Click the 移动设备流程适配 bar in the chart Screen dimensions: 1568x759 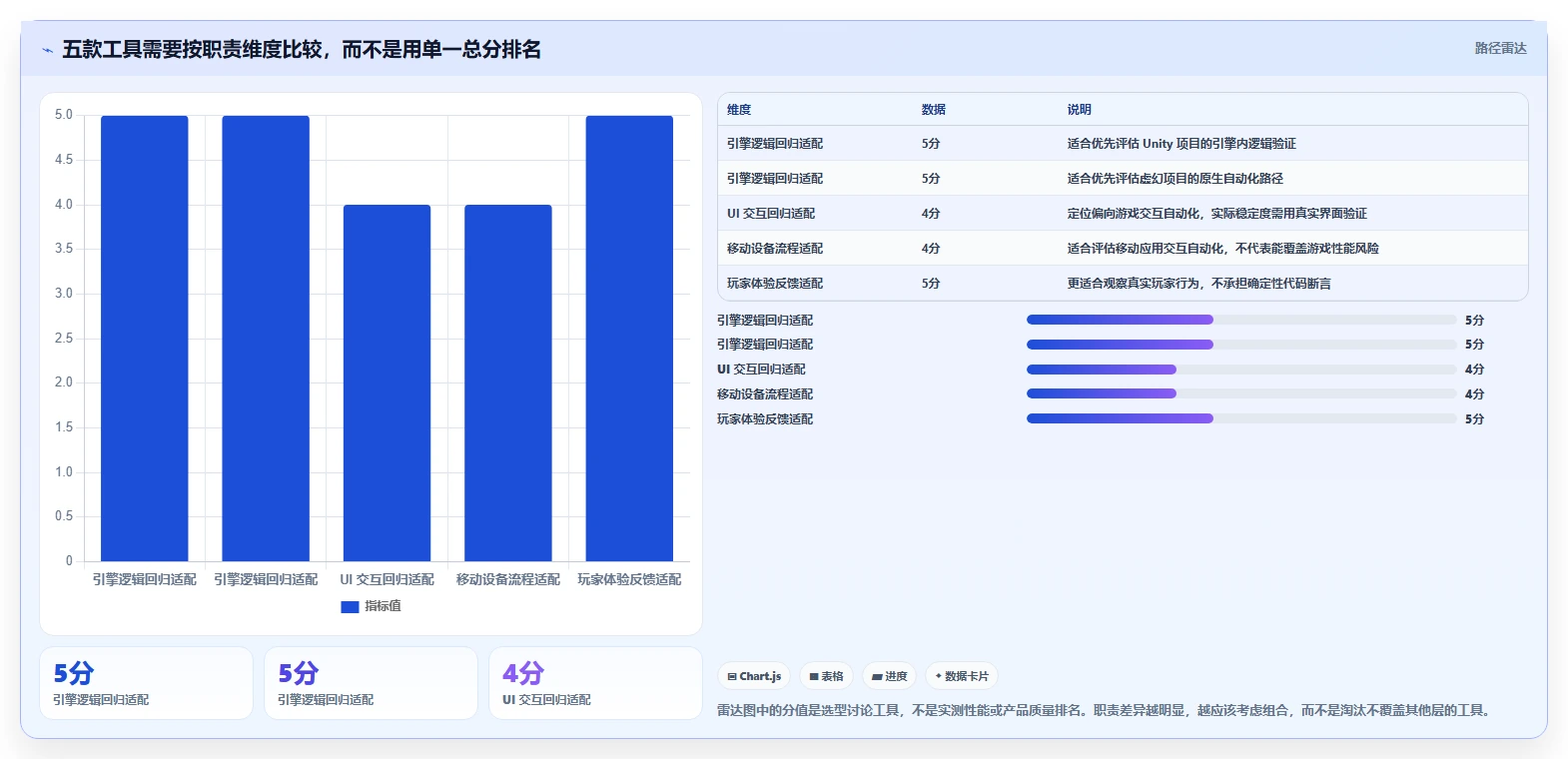(508, 382)
